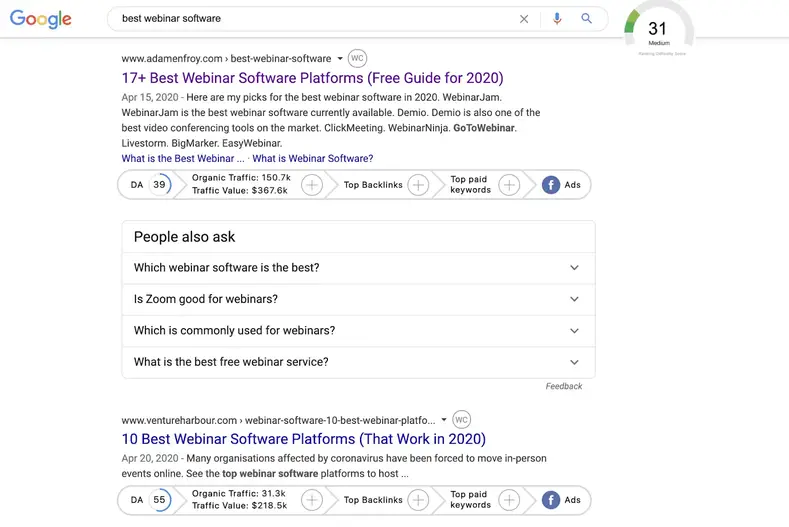Screen dimensions: 789x527
Task: Expand Top Backlinks plus for first result
Action: point(418,185)
